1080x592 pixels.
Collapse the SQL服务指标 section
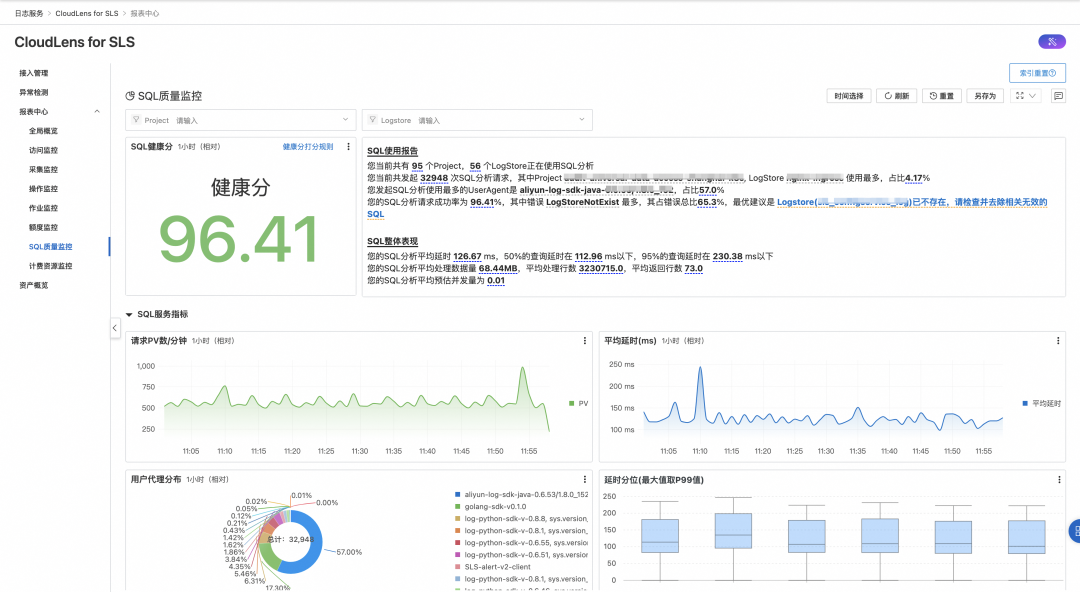(129, 314)
